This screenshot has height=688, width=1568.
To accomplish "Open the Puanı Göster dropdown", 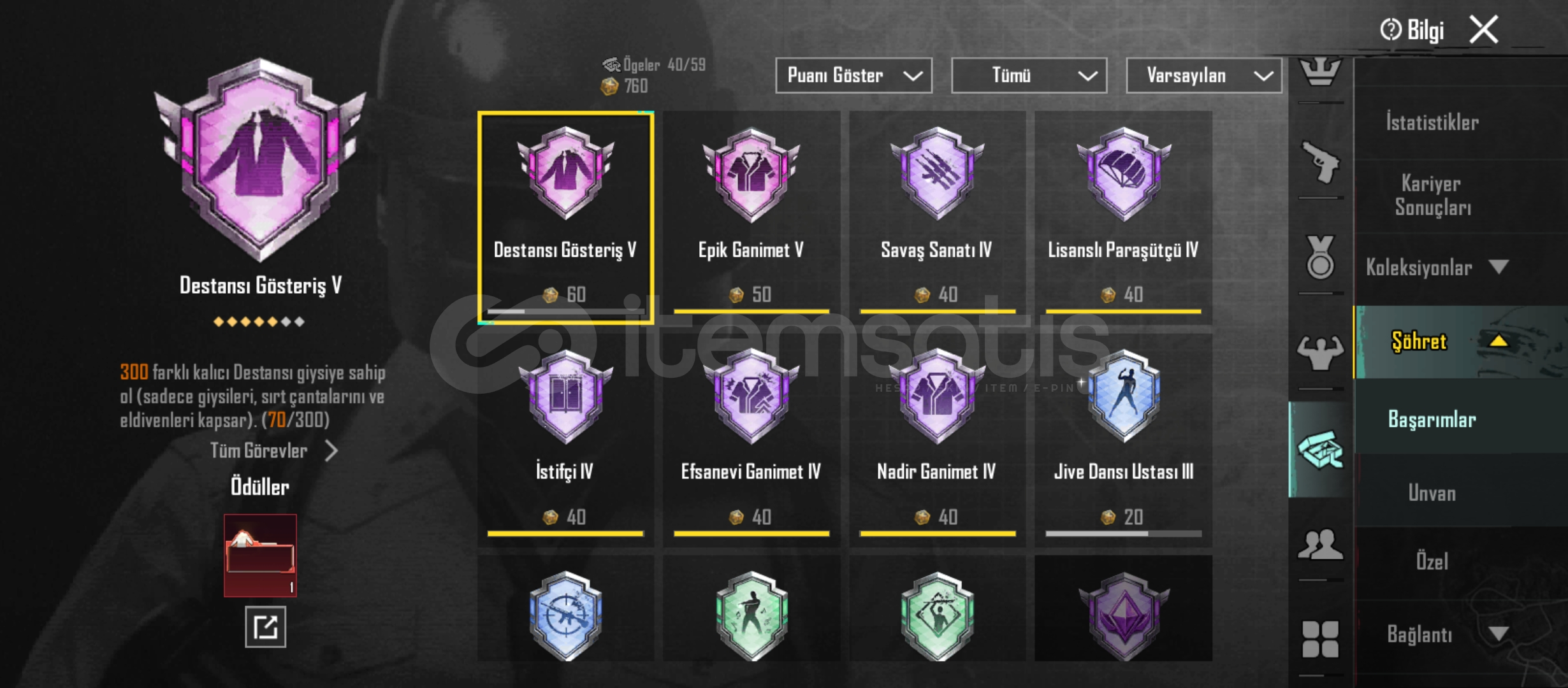I will click(853, 75).
